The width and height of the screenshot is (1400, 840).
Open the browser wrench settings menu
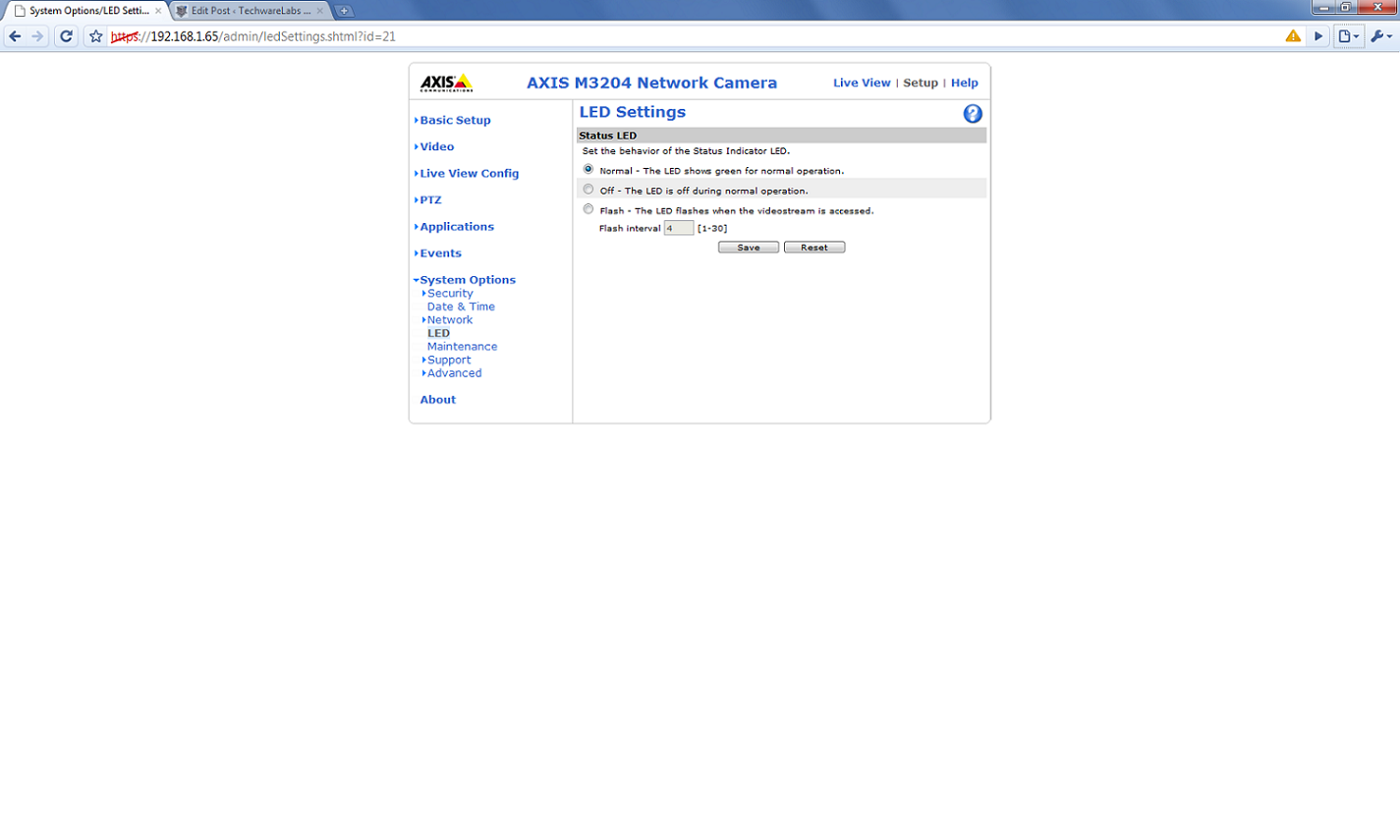(1380, 35)
